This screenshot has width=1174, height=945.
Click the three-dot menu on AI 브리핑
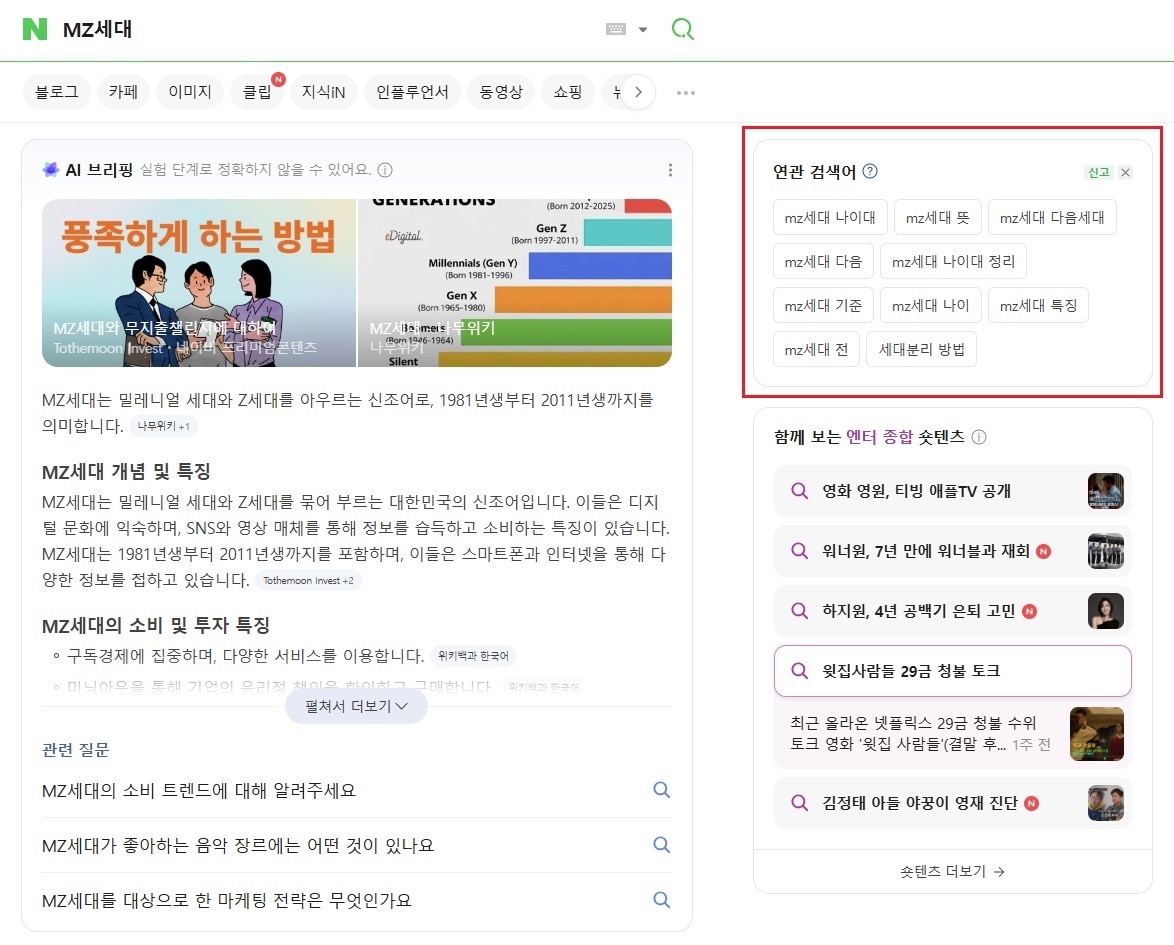pyautogui.click(x=669, y=170)
